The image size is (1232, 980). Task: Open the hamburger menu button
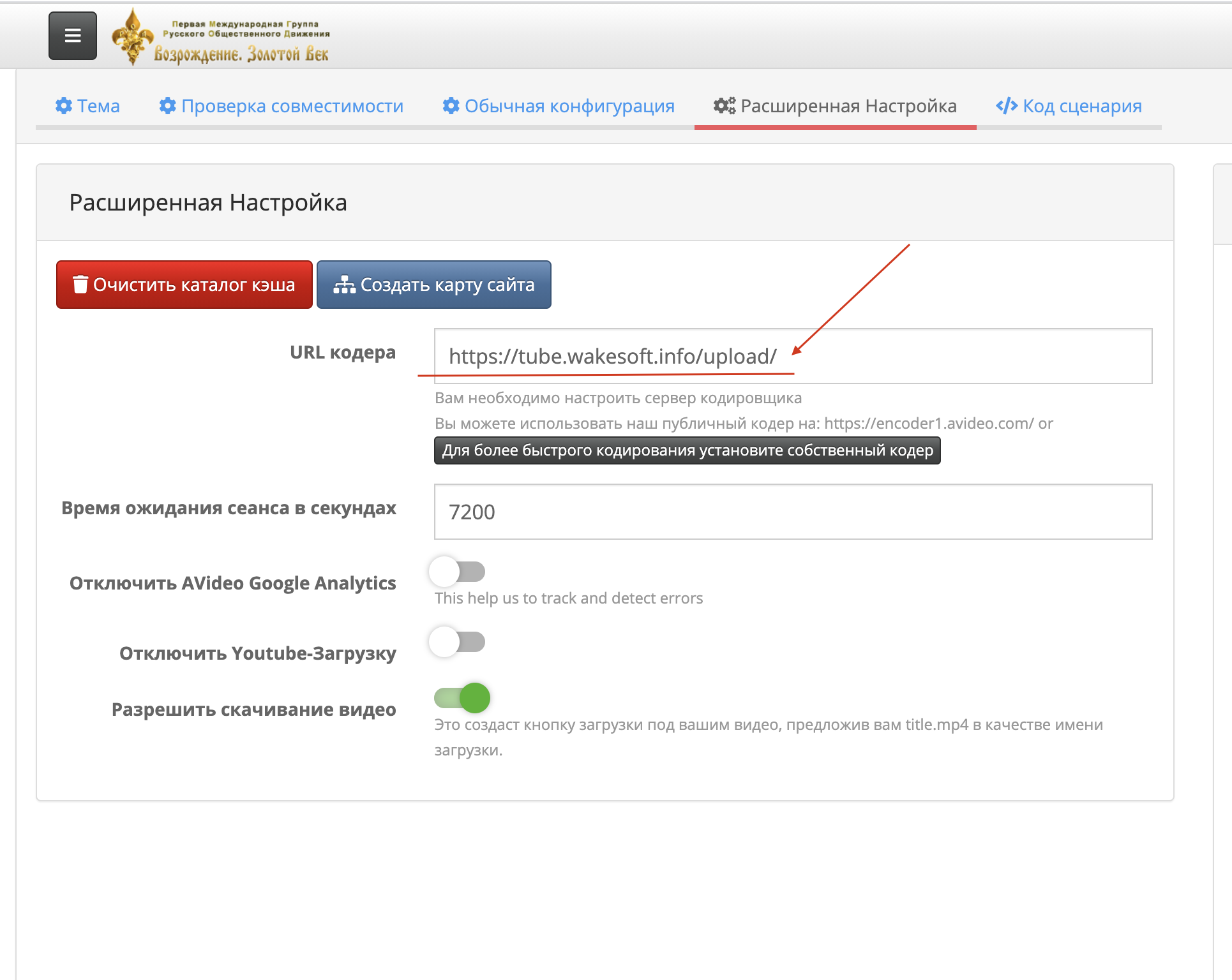pos(73,36)
